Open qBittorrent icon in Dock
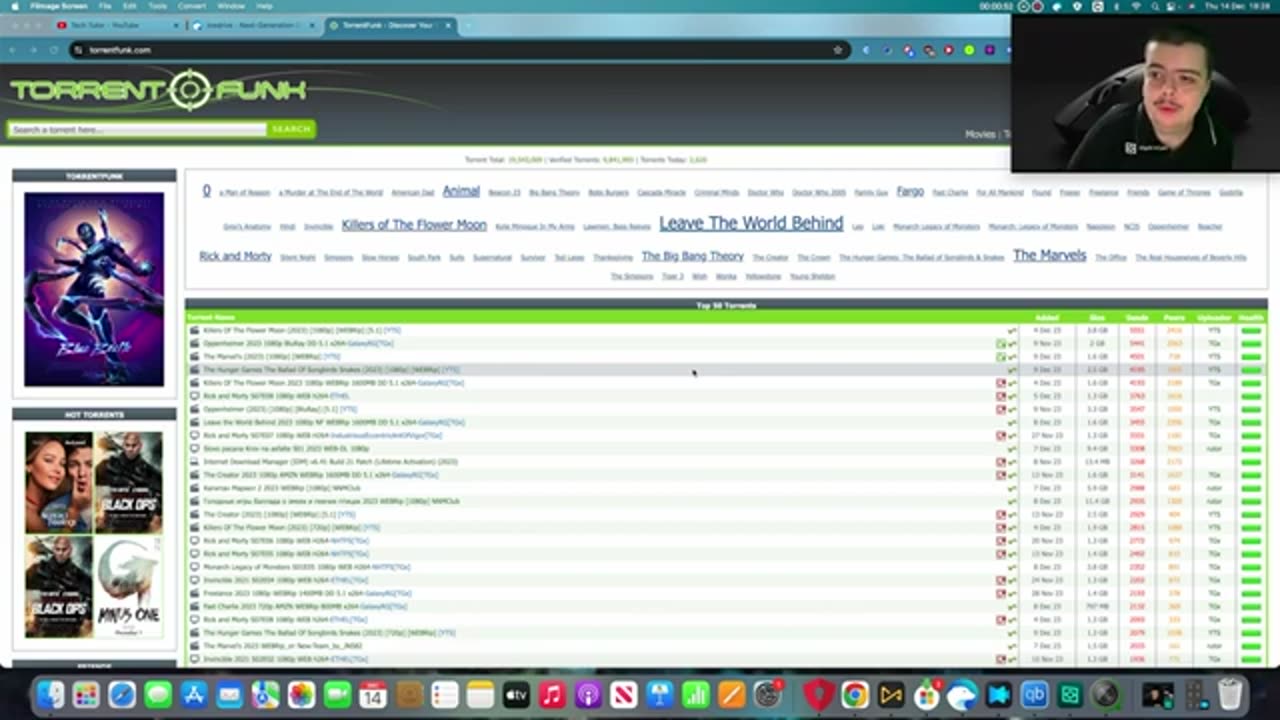Screen dimensions: 1280x720 point(1034,694)
